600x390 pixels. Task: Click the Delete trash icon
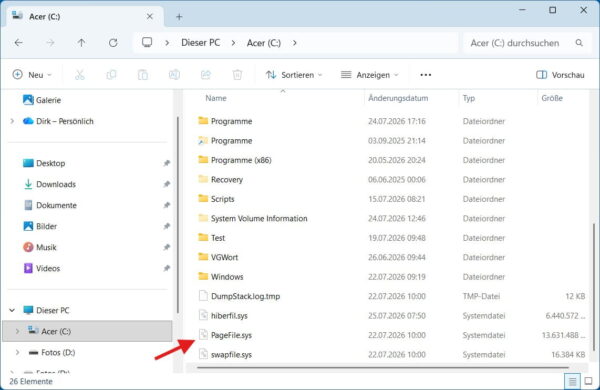coord(237,75)
